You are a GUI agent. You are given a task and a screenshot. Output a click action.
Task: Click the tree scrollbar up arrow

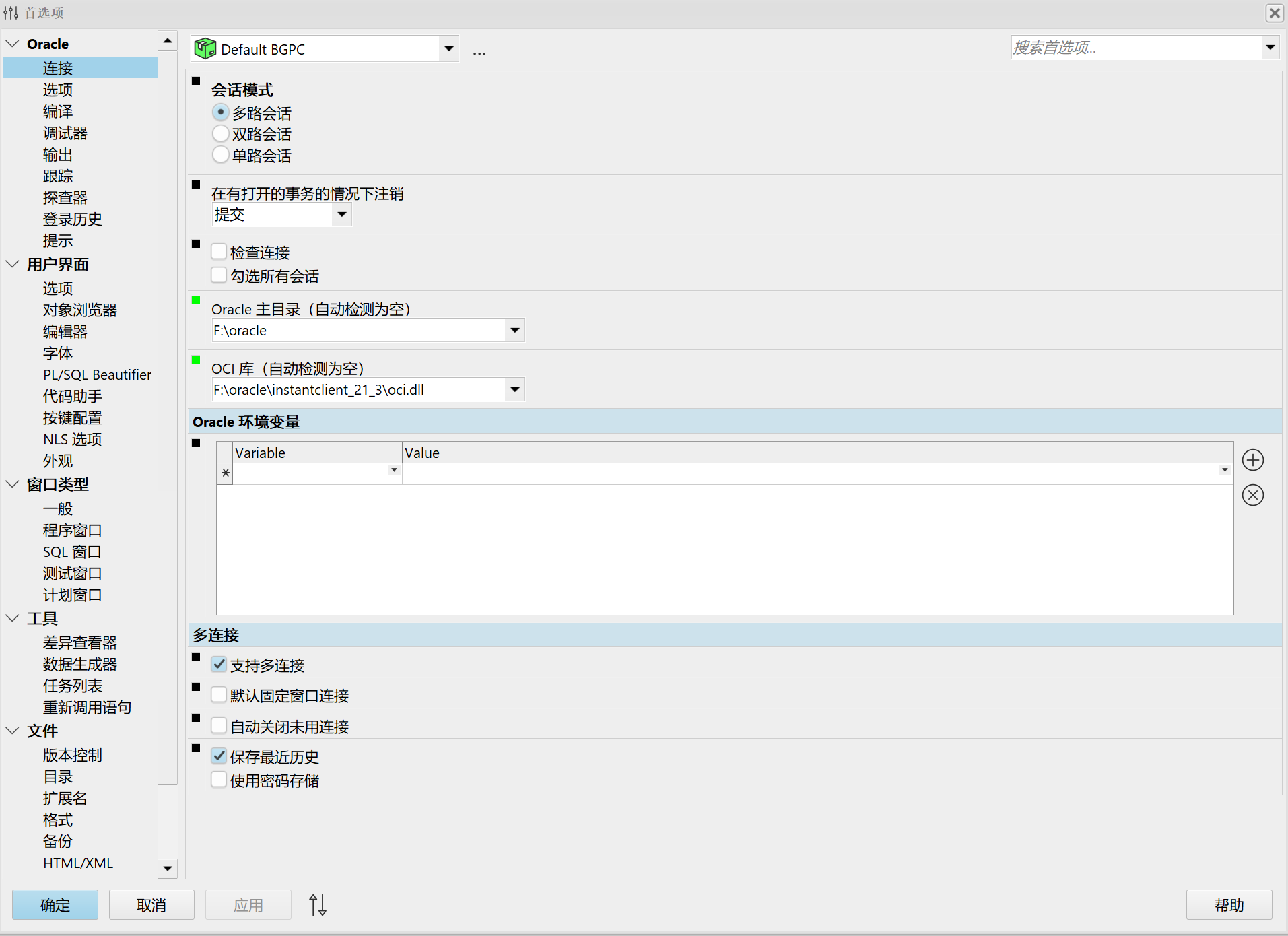pyautogui.click(x=168, y=41)
